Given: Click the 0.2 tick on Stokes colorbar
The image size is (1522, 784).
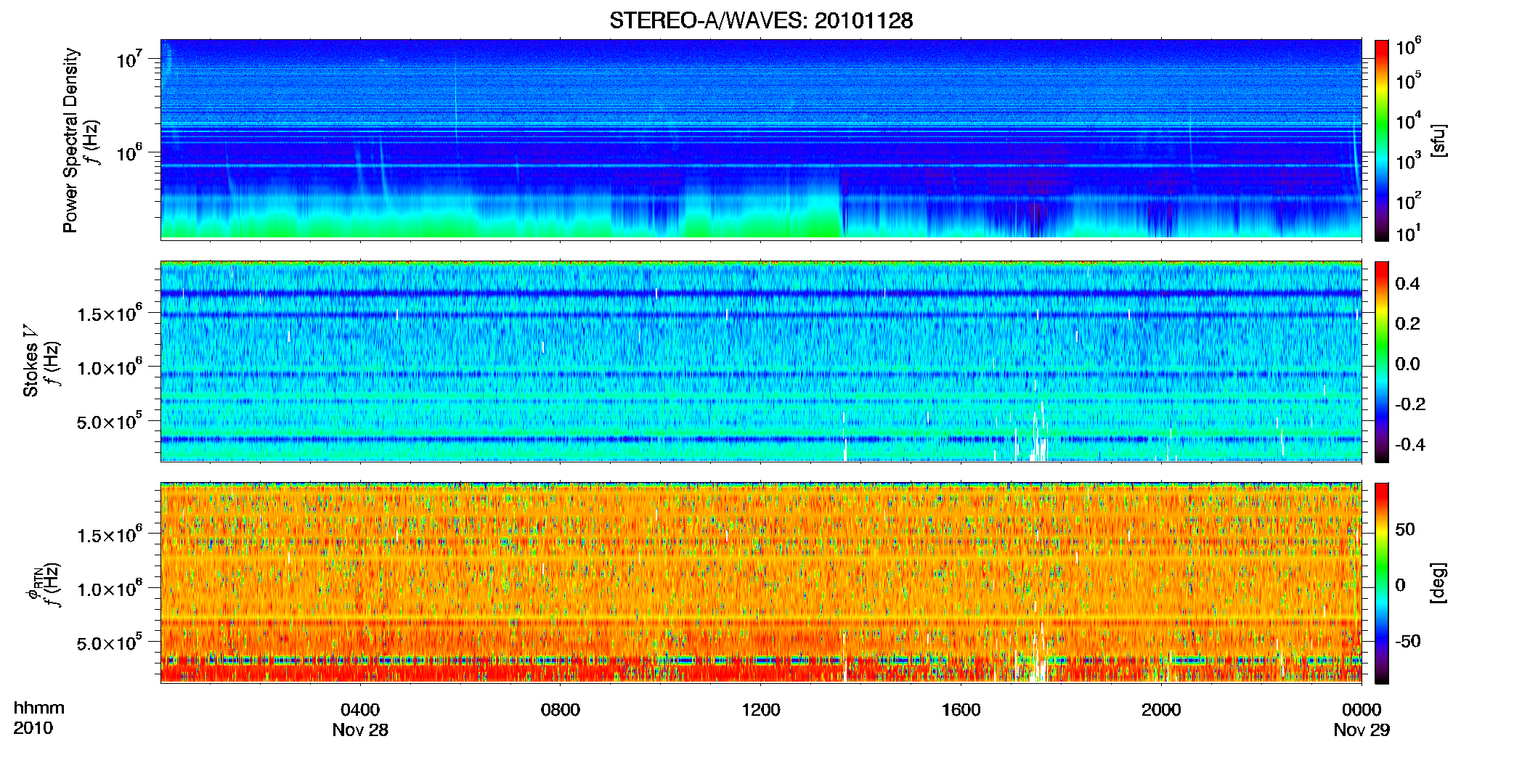Looking at the screenshot, I should 1407,324.
